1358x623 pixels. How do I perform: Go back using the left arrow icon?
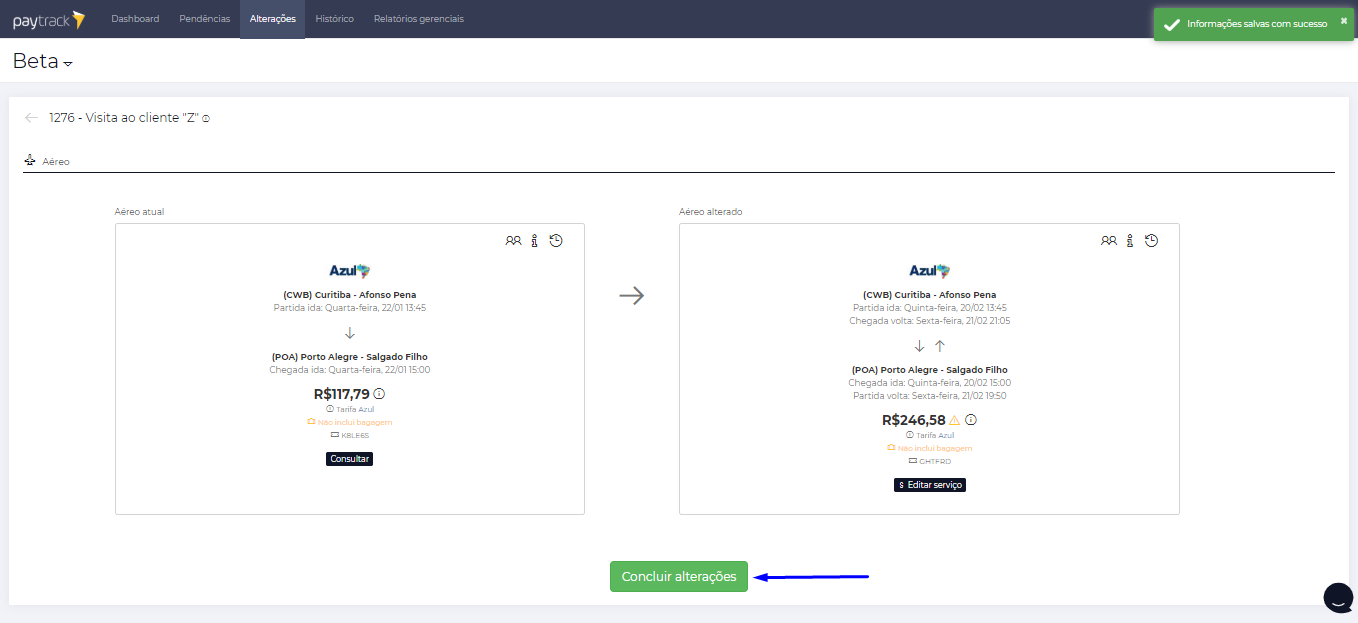point(32,118)
